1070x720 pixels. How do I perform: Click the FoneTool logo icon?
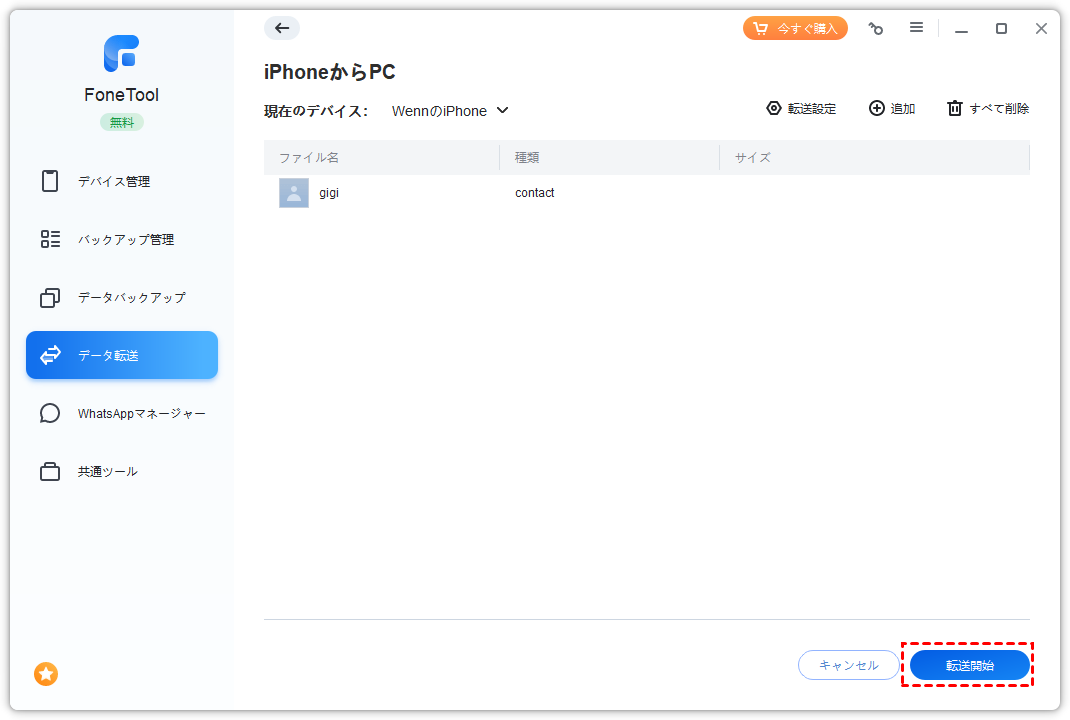point(121,54)
